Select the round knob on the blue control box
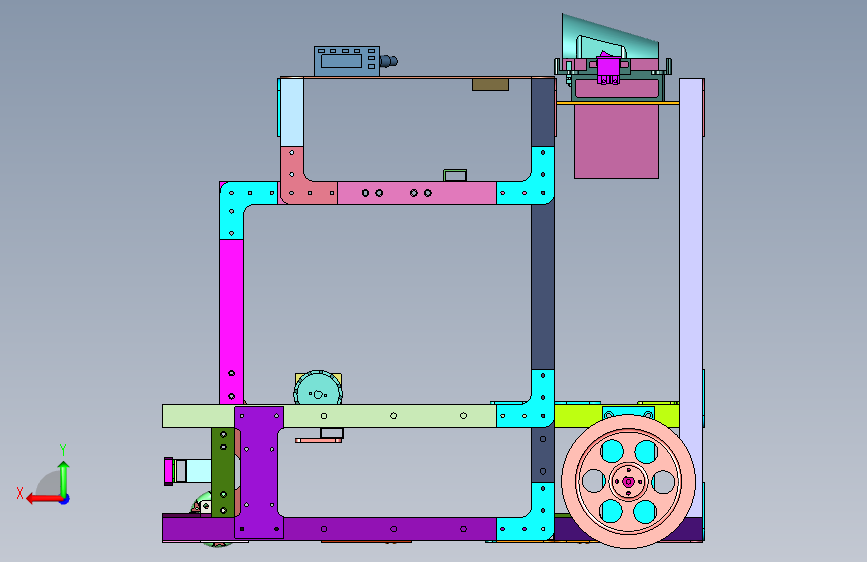Viewport: 867px width, 562px height. click(389, 61)
